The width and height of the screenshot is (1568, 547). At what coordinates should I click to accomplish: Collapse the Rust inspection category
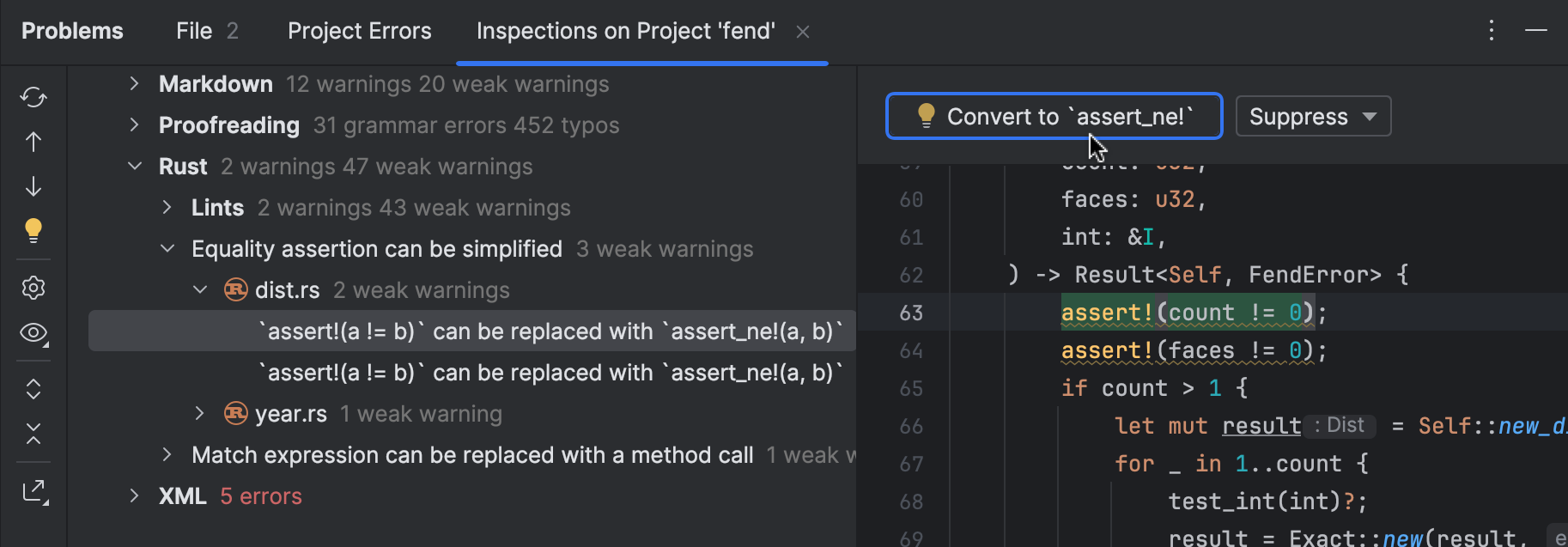[135, 166]
